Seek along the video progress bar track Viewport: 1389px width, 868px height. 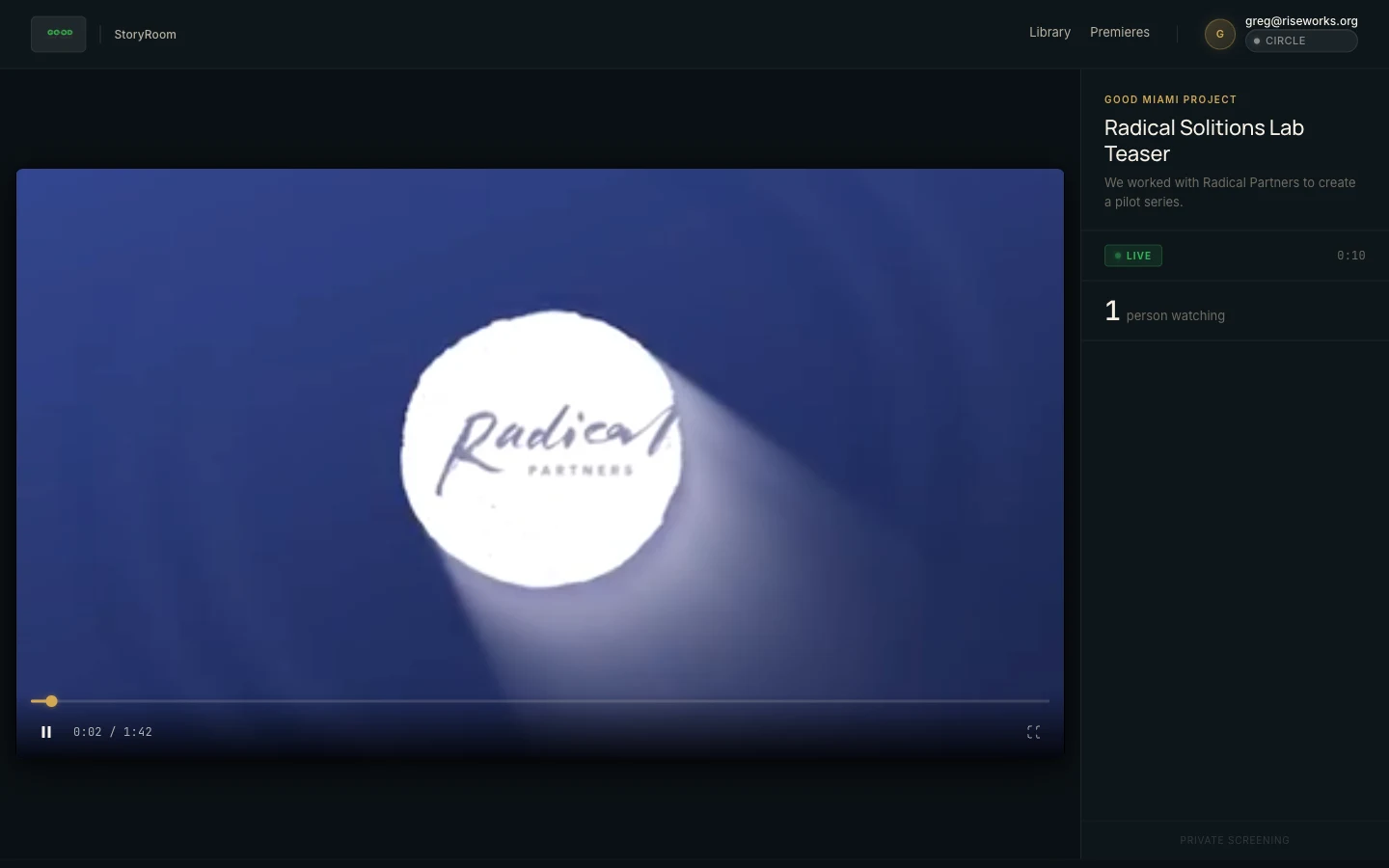(x=540, y=701)
